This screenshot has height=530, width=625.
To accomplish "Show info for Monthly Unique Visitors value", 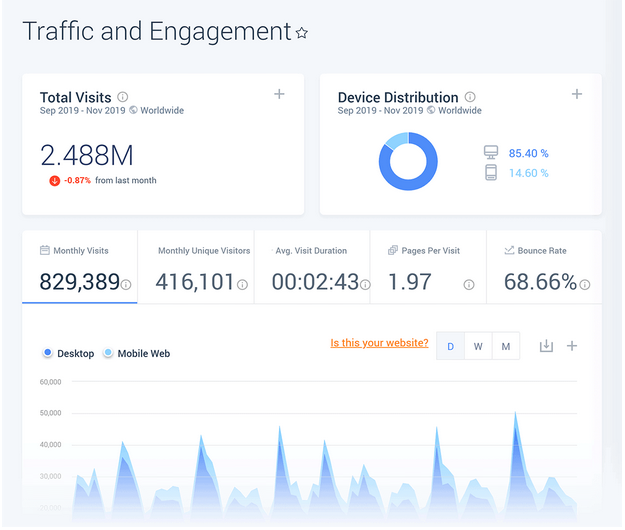I will coord(242,285).
